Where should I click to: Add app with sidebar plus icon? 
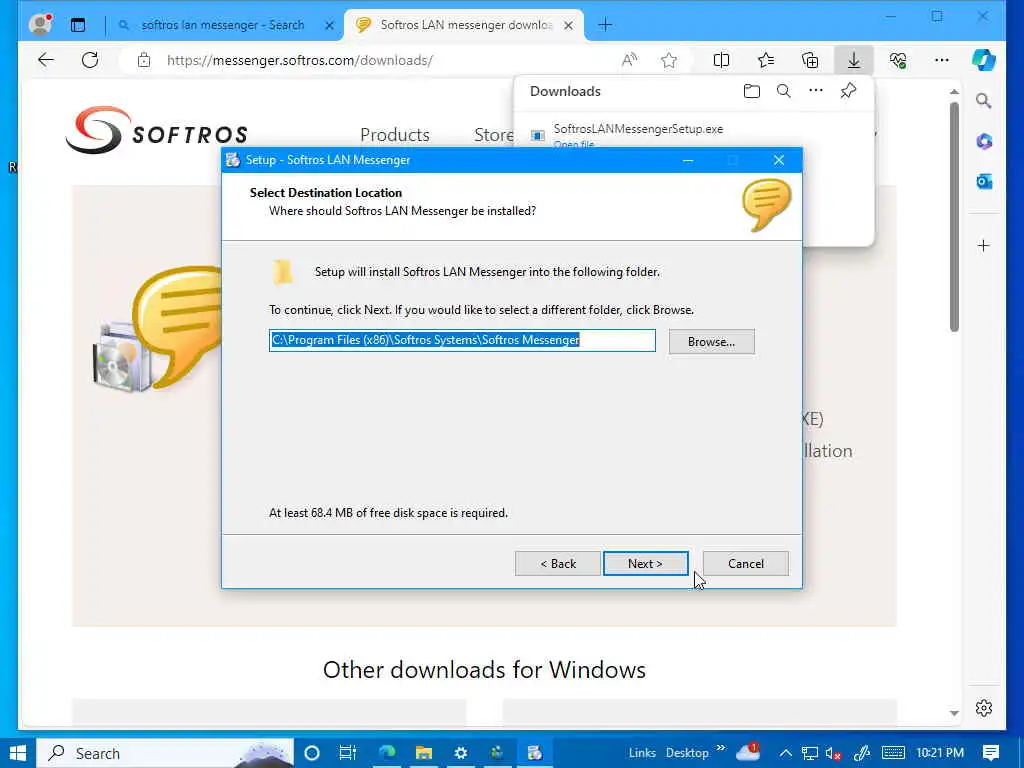(x=984, y=246)
